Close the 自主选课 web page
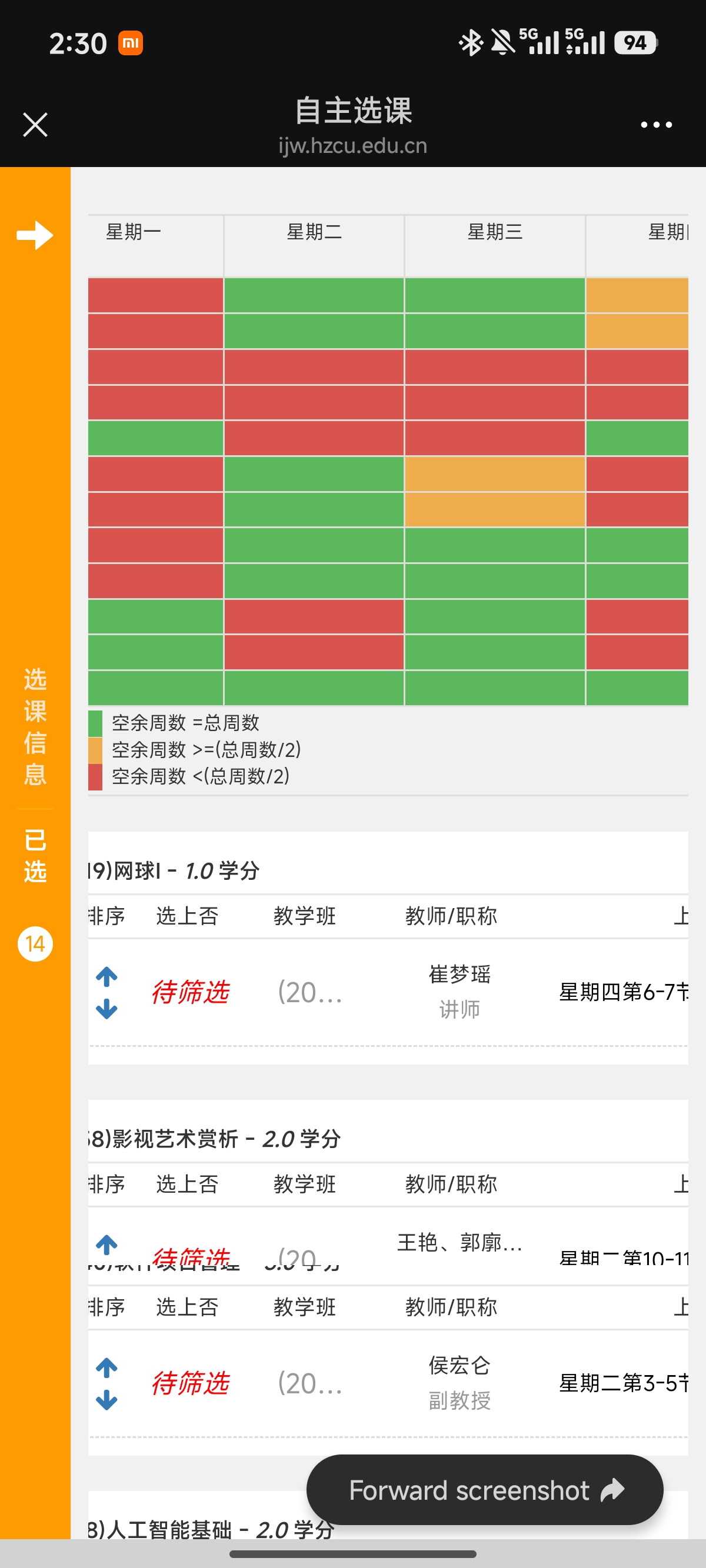Image resolution: width=706 pixels, height=1568 pixels. tap(35, 125)
